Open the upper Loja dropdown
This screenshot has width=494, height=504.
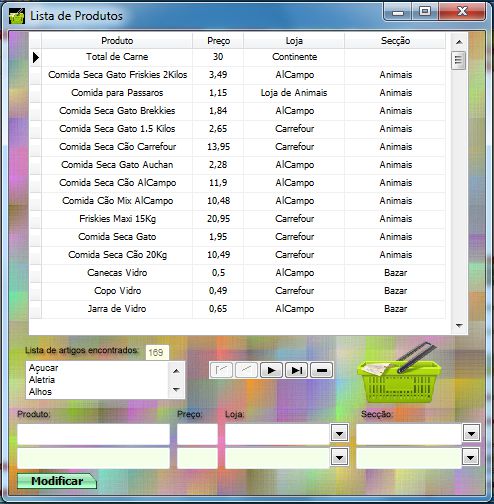(x=339, y=433)
